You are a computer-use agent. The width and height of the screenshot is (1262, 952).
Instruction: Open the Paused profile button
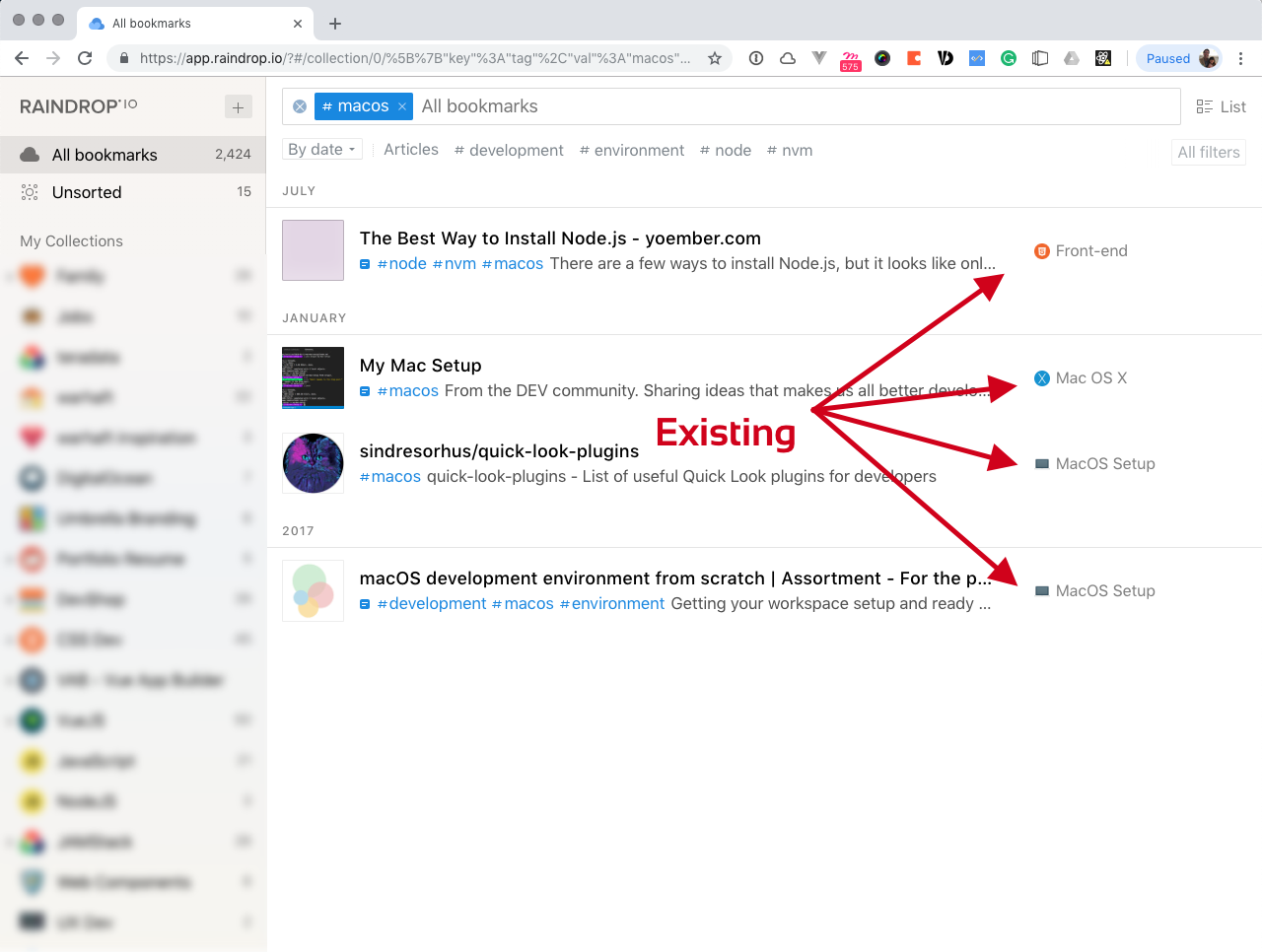tap(1179, 58)
